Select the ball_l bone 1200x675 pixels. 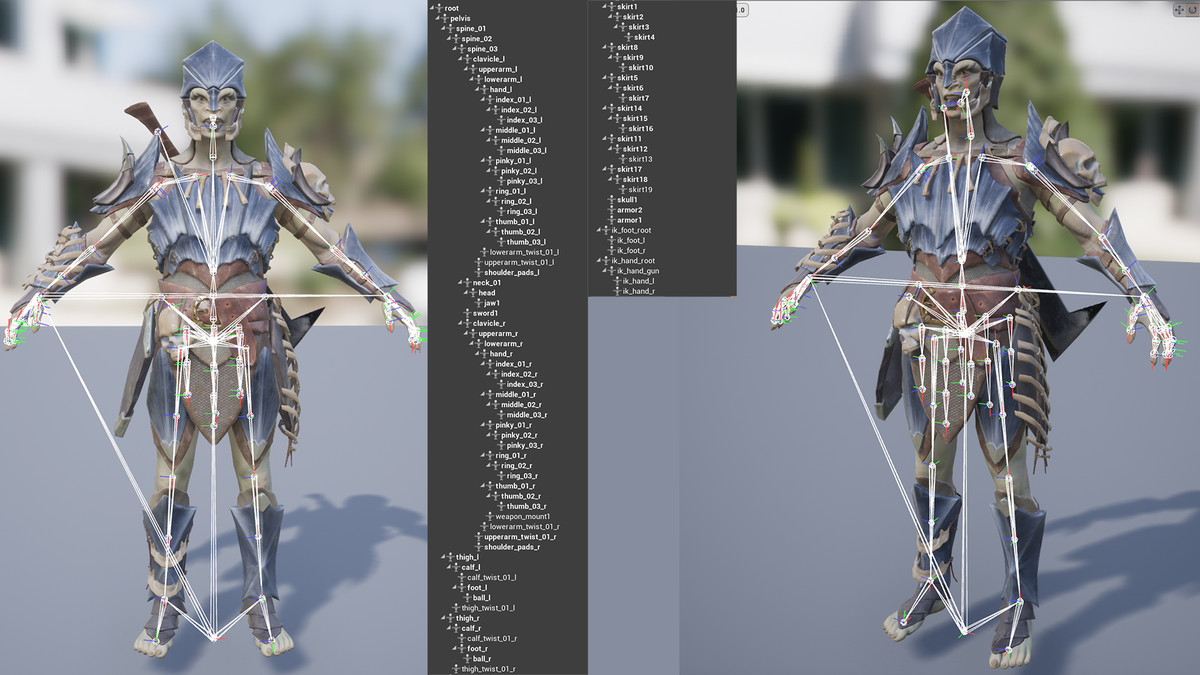pyautogui.click(x=481, y=597)
